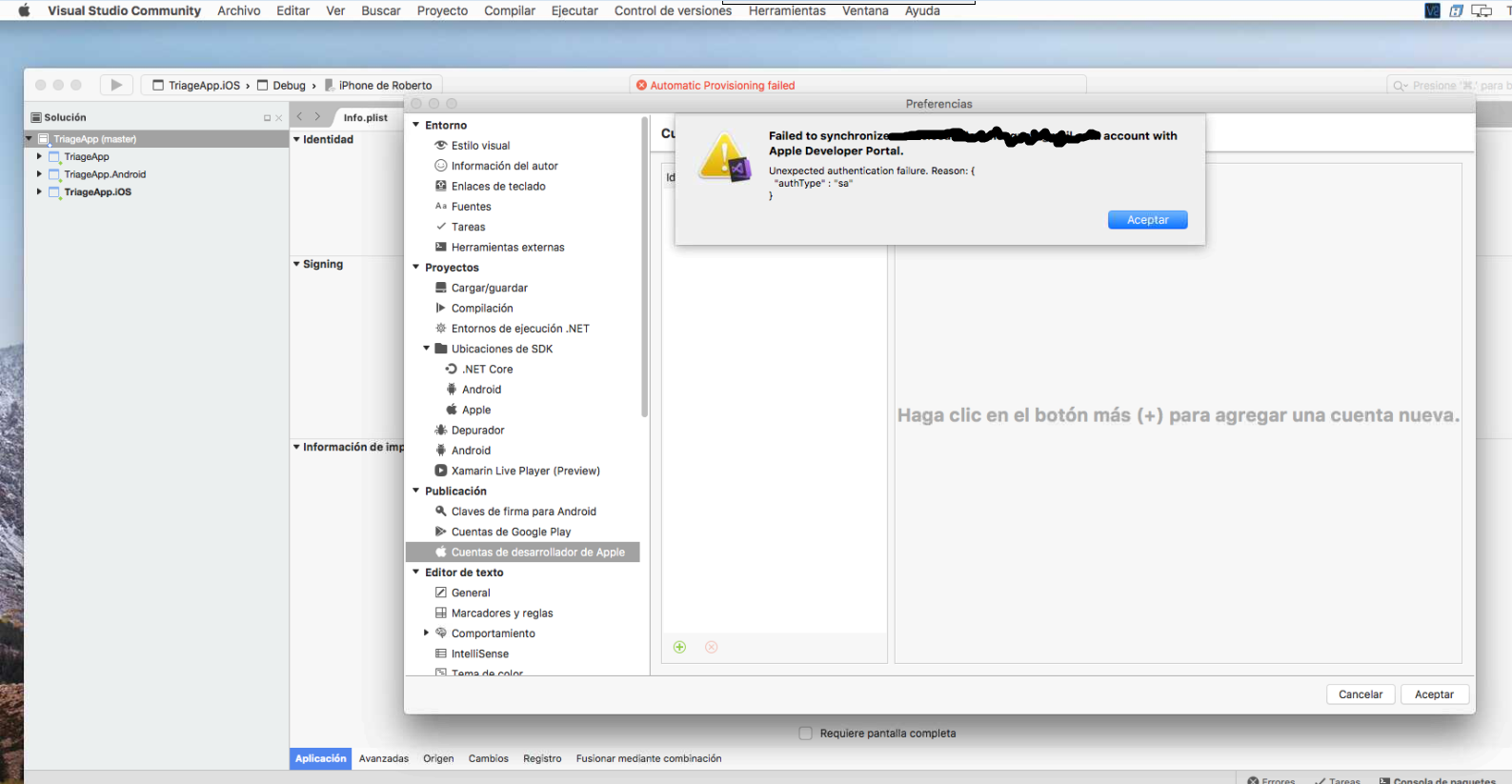Click the search field in toolbar
1512x784 pixels.
point(1448,86)
